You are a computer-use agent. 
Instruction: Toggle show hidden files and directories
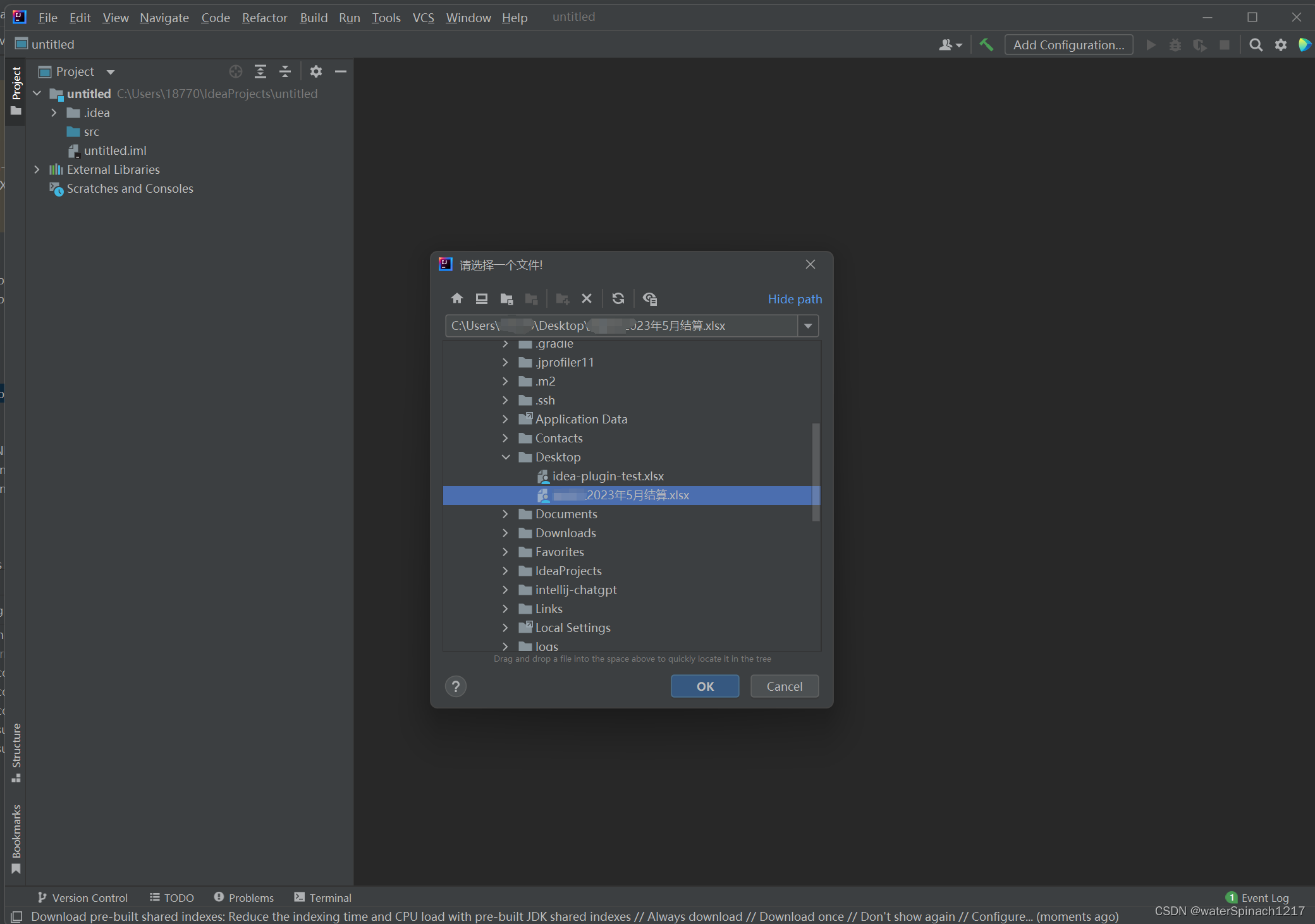(x=650, y=298)
